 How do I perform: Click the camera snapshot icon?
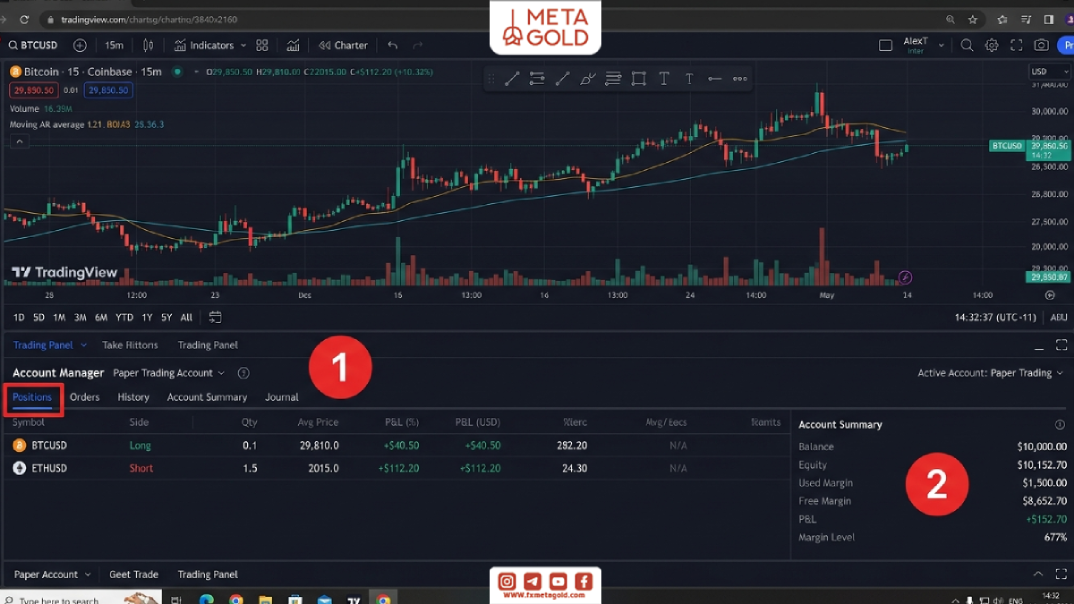1041,45
